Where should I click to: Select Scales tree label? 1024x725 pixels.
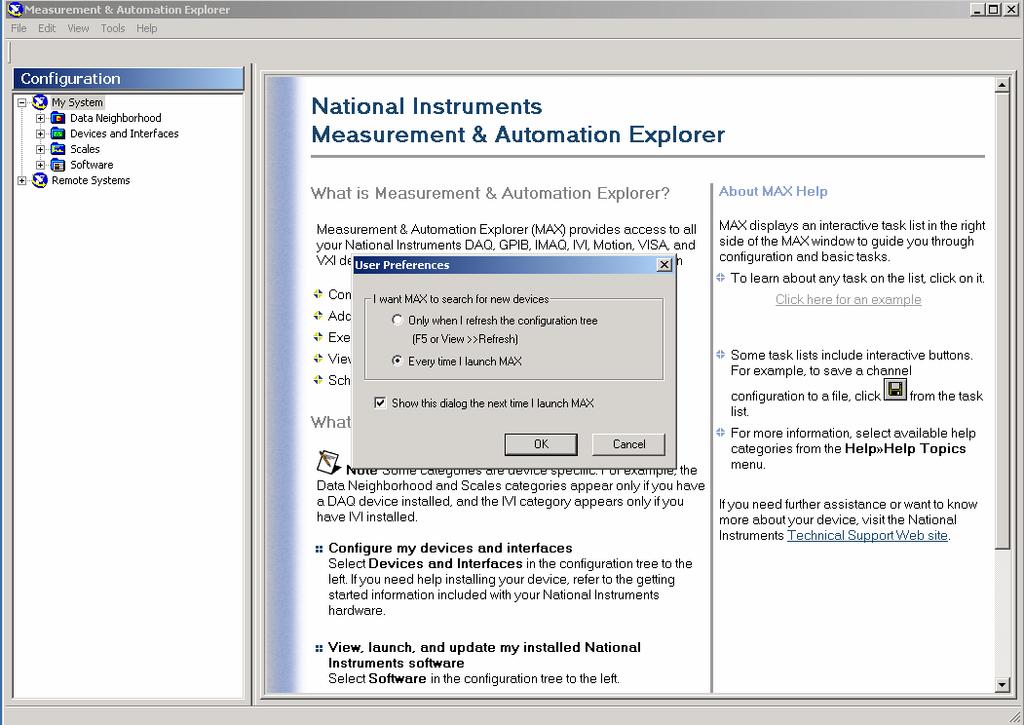[85, 150]
